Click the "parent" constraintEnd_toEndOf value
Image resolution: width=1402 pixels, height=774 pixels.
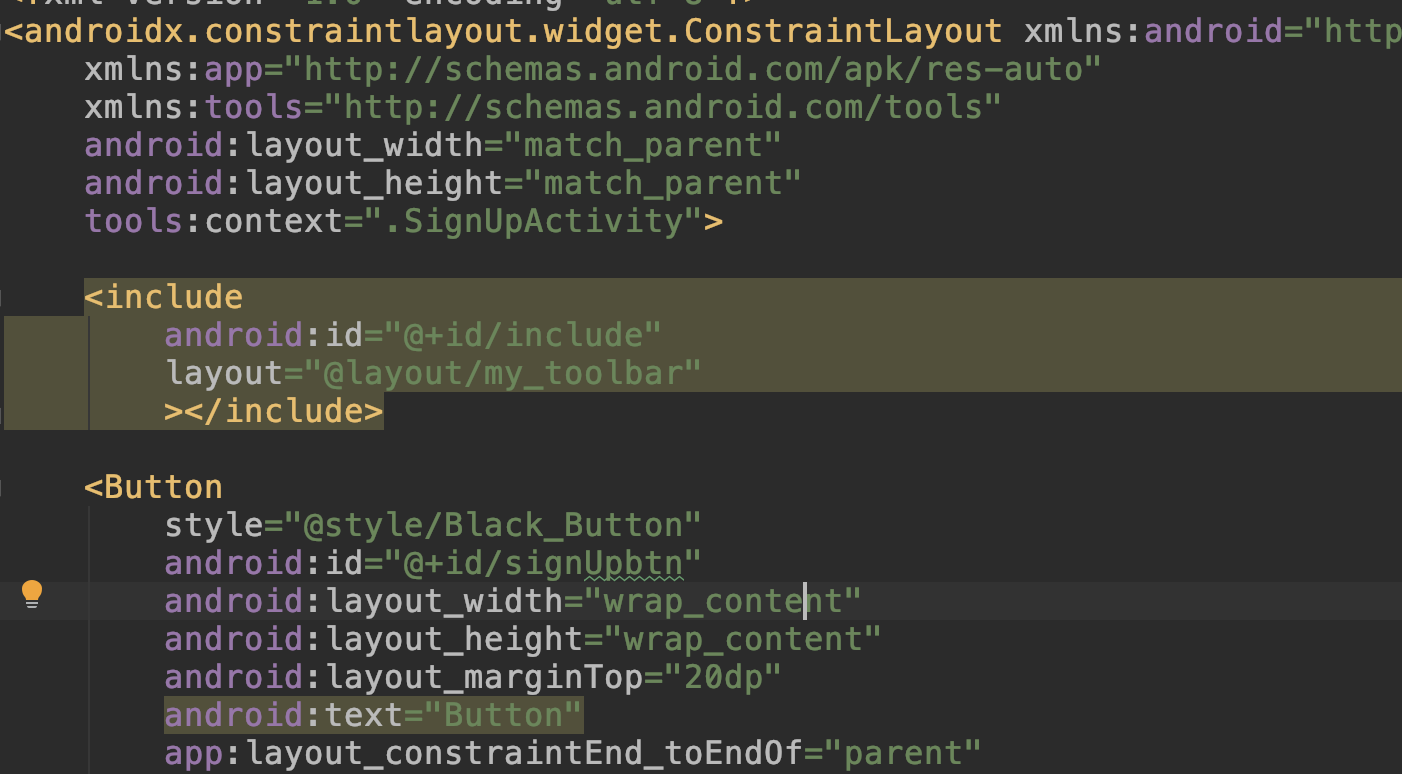point(912,753)
